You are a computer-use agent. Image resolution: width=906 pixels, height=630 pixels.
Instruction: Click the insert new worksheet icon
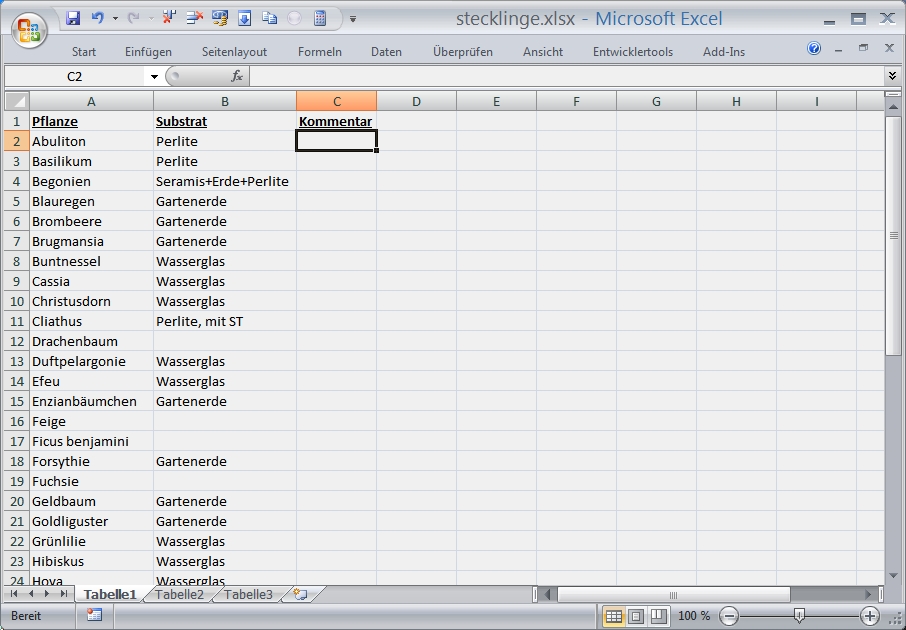tap(299, 594)
